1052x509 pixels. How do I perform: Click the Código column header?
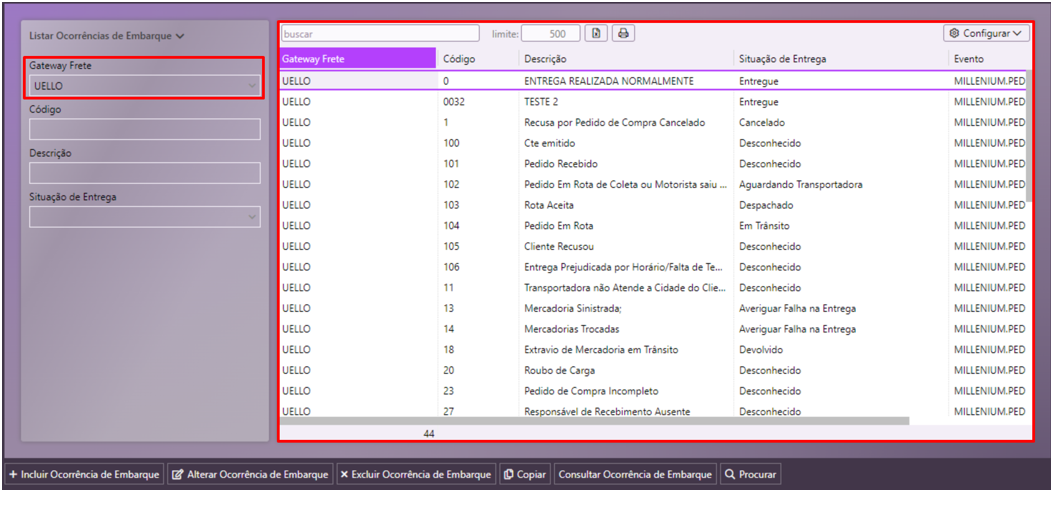point(477,59)
